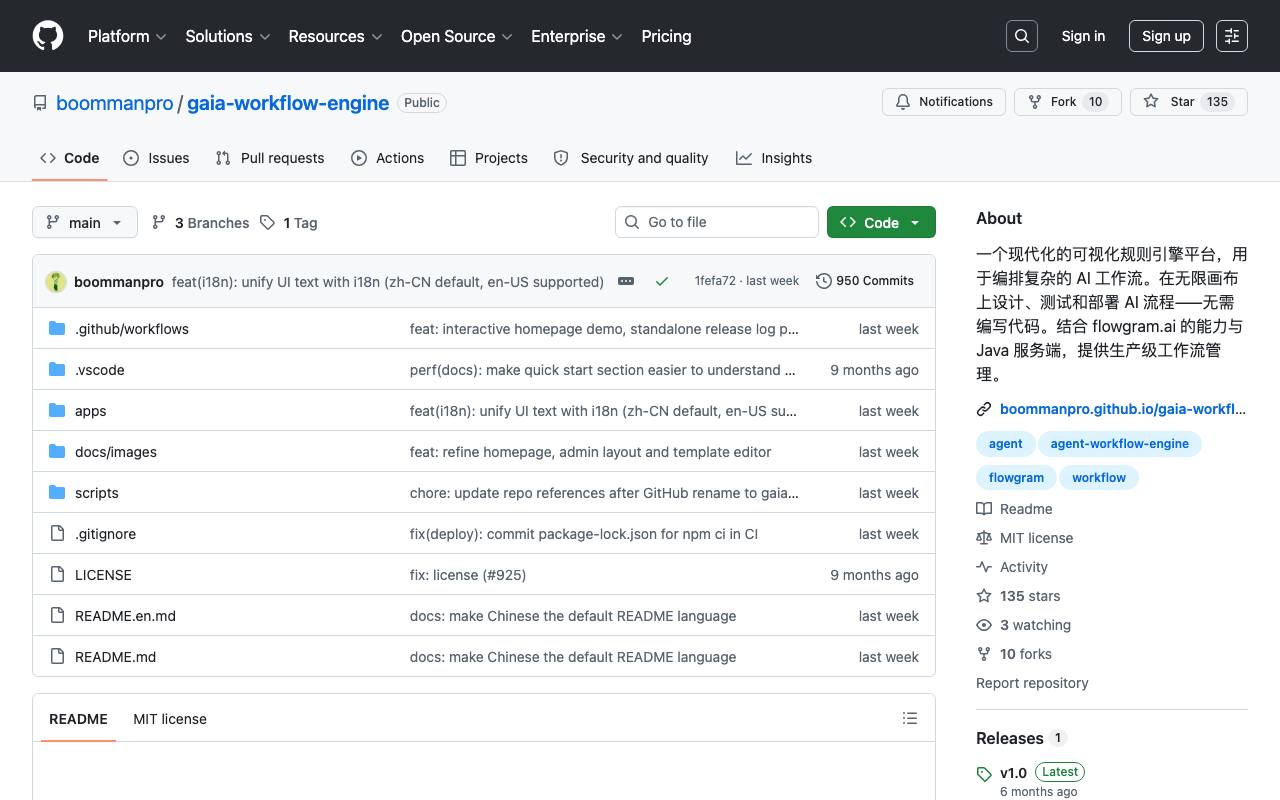Expand the Solutions menu

tap(228, 36)
